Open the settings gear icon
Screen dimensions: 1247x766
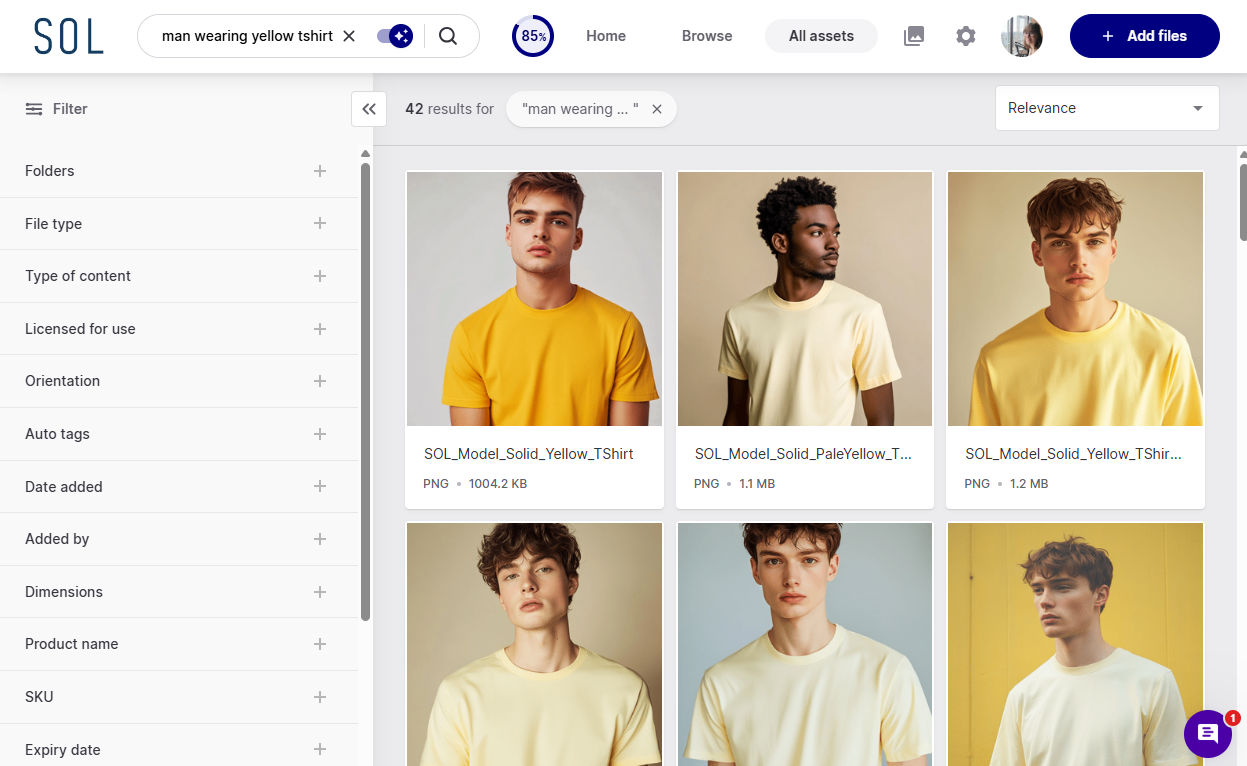click(x=965, y=36)
